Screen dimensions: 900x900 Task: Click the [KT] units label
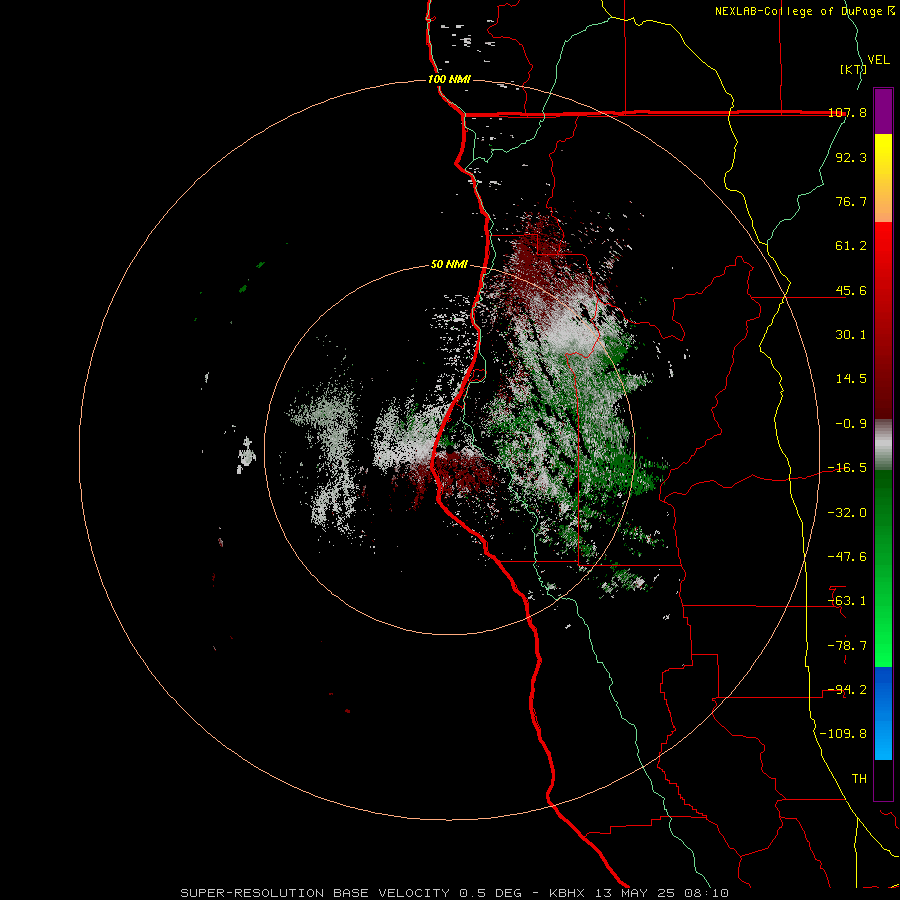click(853, 69)
